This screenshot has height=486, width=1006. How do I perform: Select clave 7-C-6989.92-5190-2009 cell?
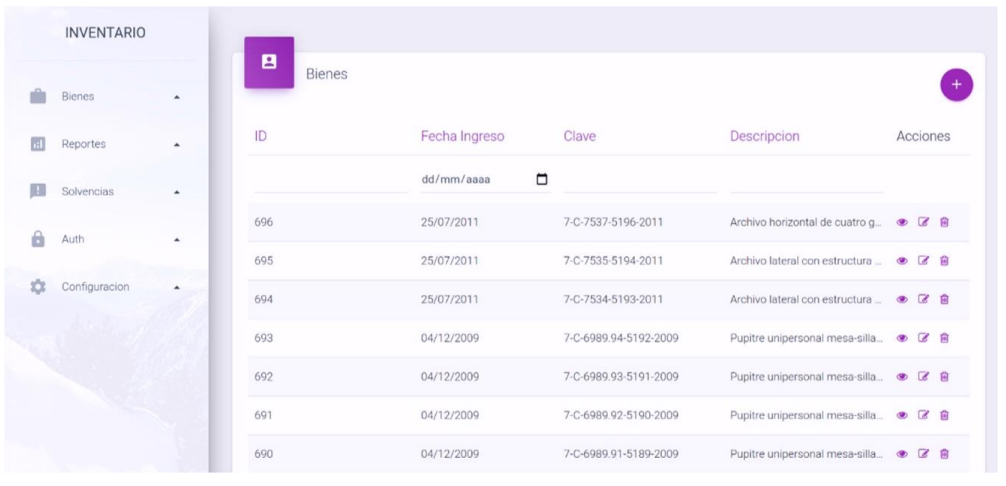point(621,415)
